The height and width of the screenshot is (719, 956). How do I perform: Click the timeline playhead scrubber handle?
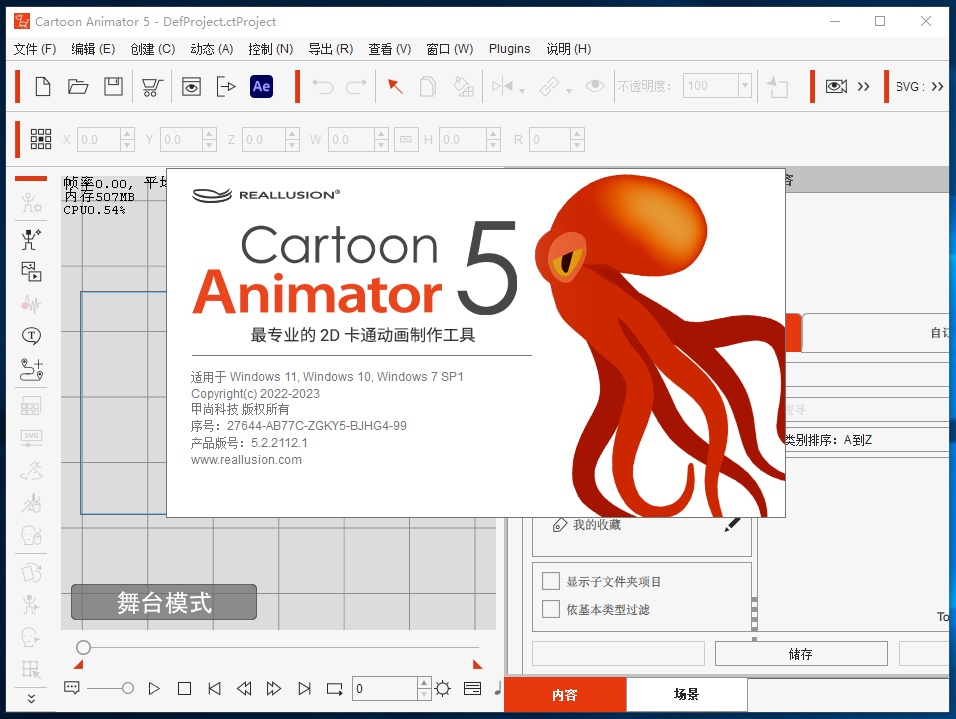(84, 648)
